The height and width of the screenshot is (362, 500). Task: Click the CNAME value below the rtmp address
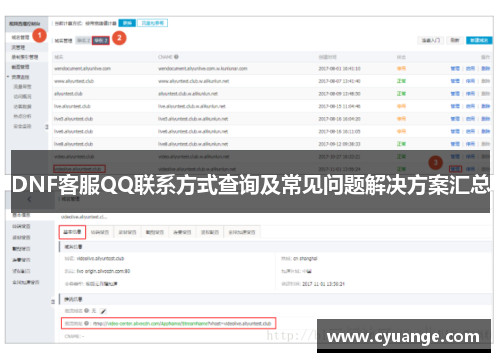82,336
